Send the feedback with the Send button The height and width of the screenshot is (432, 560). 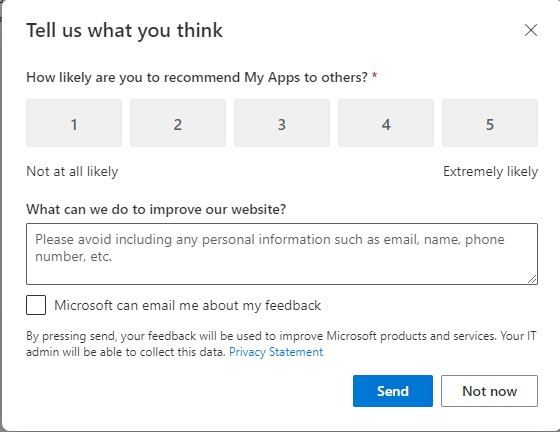393,391
